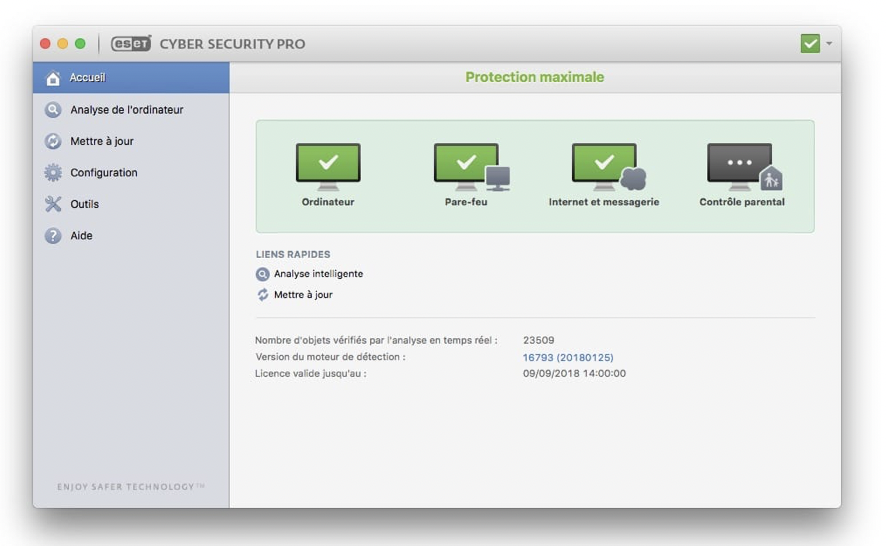The image size is (886, 546).
Task: Open the Contrôle parental monitor icon
Action: (x=745, y=167)
